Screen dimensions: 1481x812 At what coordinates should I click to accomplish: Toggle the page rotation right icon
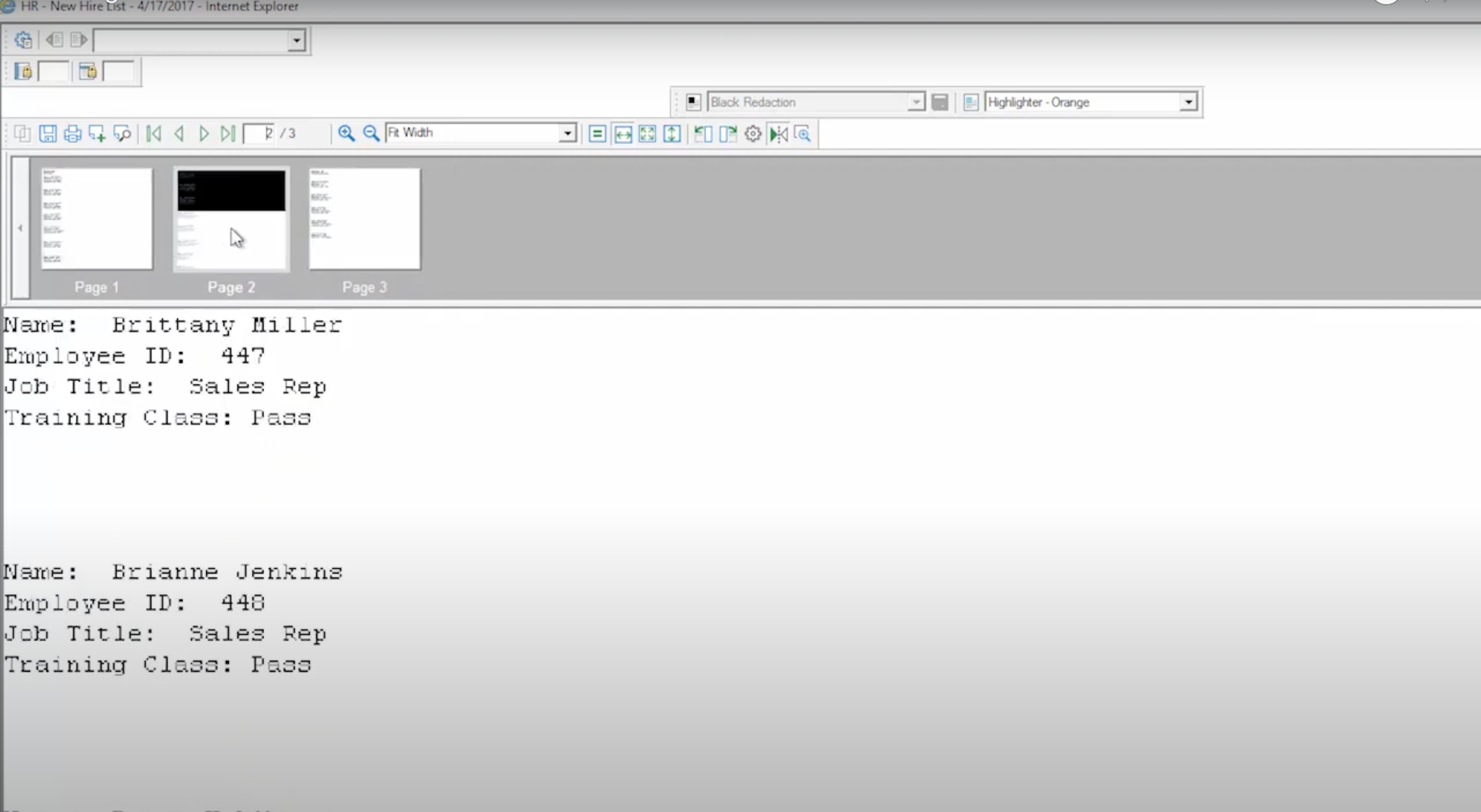click(x=729, y=133)
